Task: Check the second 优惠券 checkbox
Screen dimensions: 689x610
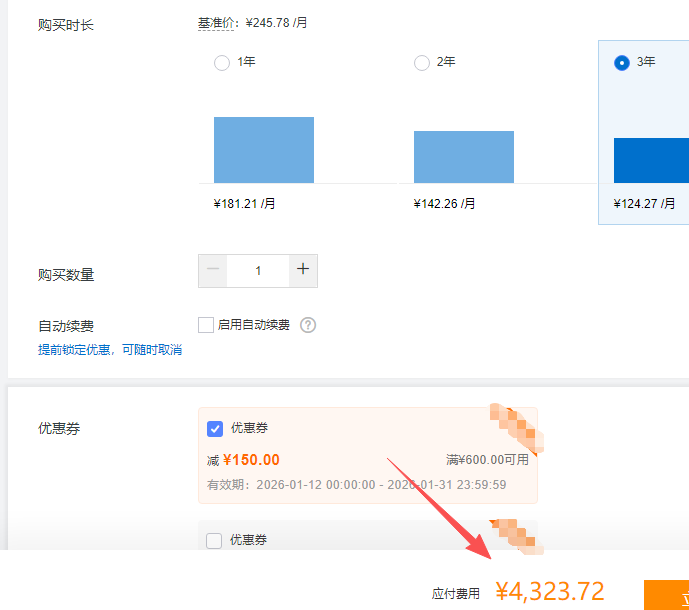Action: (x=214, y=541)
